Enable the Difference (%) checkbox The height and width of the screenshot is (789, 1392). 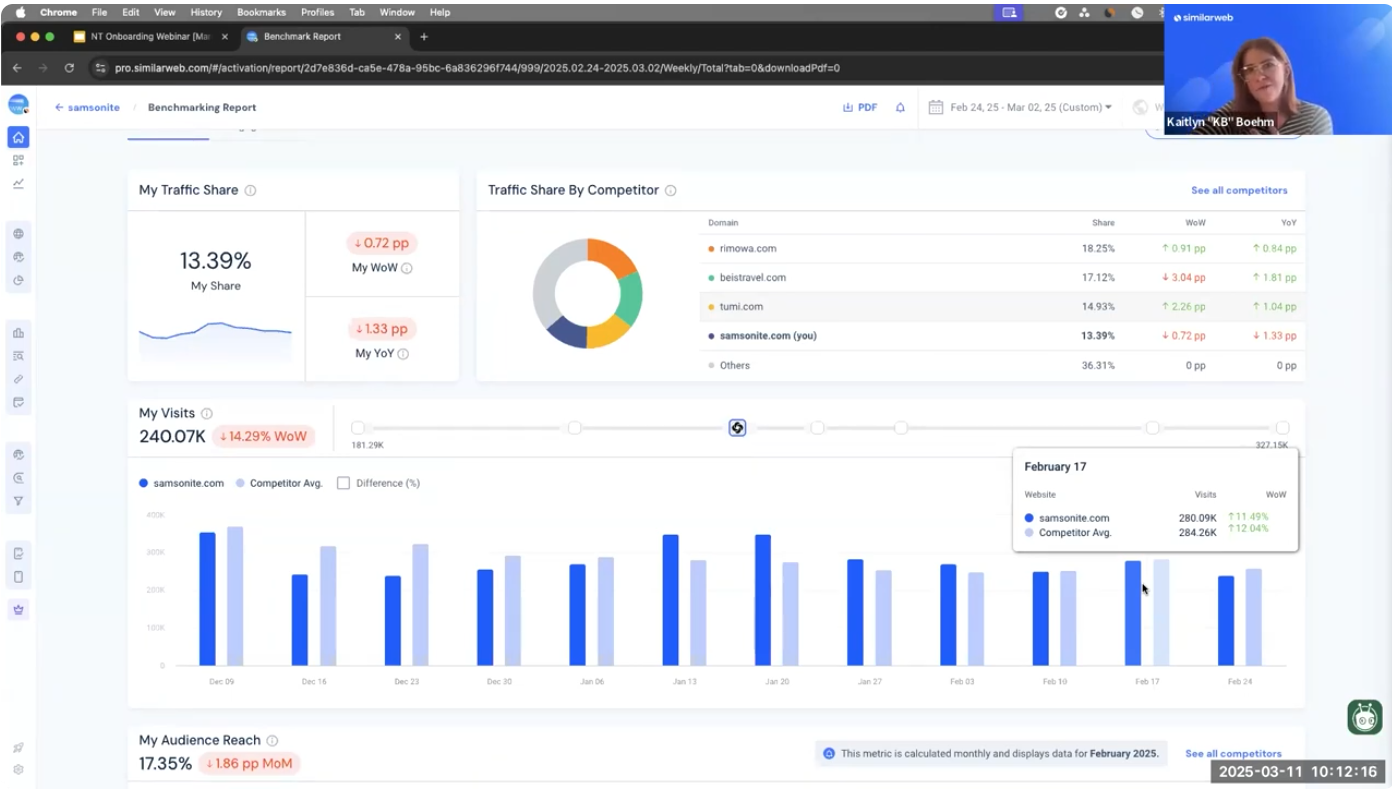(x=343, y=483)
